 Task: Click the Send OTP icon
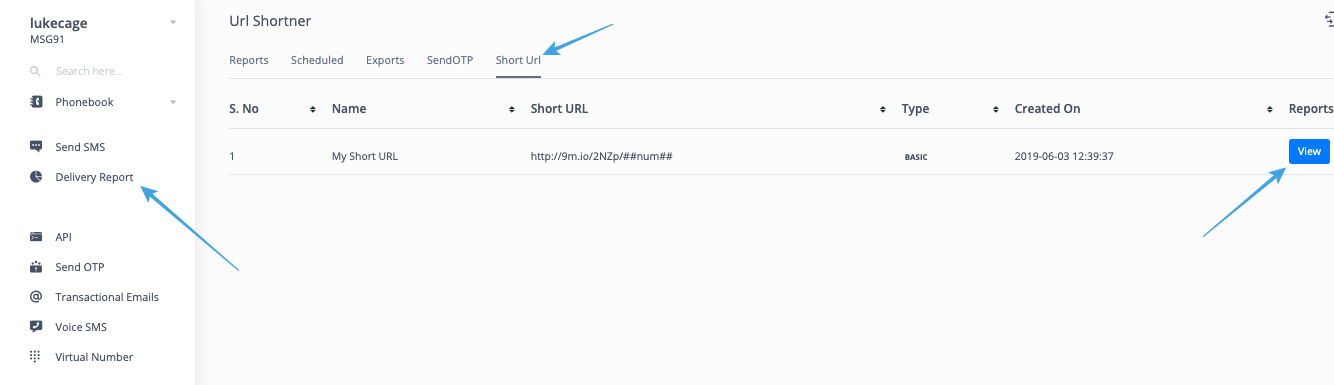click(36, 267)
